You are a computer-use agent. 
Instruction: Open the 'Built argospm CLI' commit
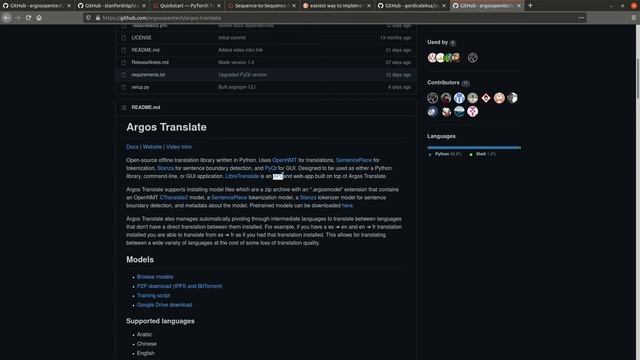[237, 87]
